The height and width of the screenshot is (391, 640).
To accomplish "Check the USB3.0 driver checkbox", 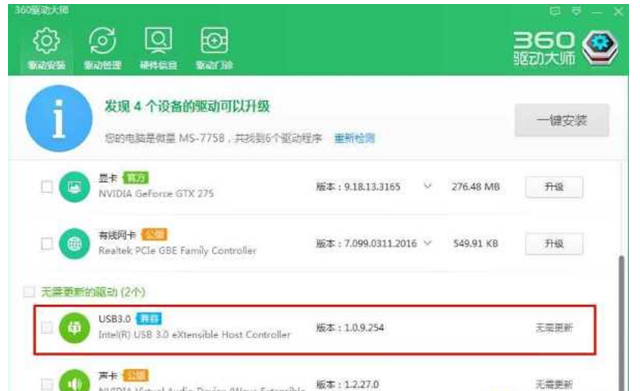I will pyautogui.click(x=47, y=328).
